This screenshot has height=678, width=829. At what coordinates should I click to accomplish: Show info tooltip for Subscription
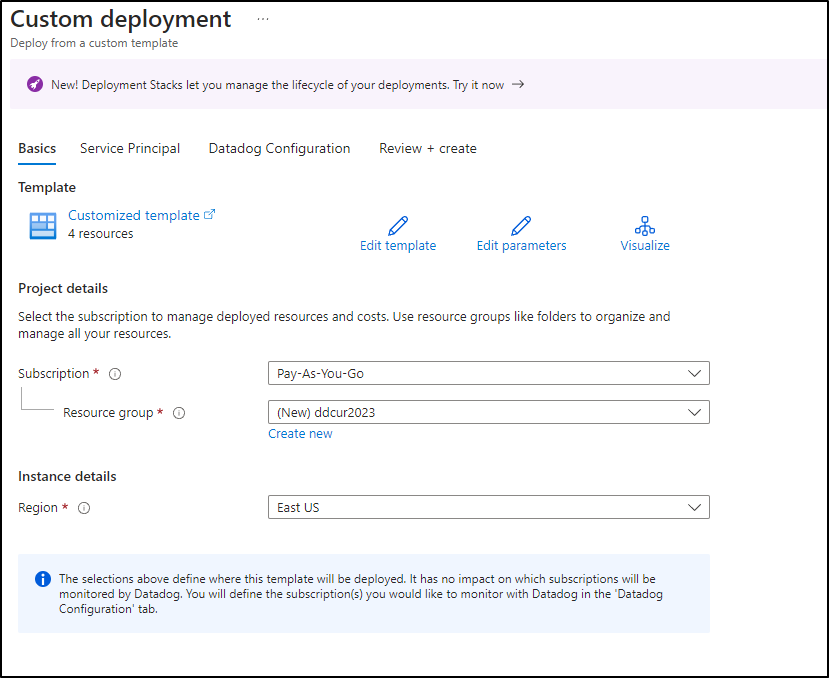(x=115, y=374)
